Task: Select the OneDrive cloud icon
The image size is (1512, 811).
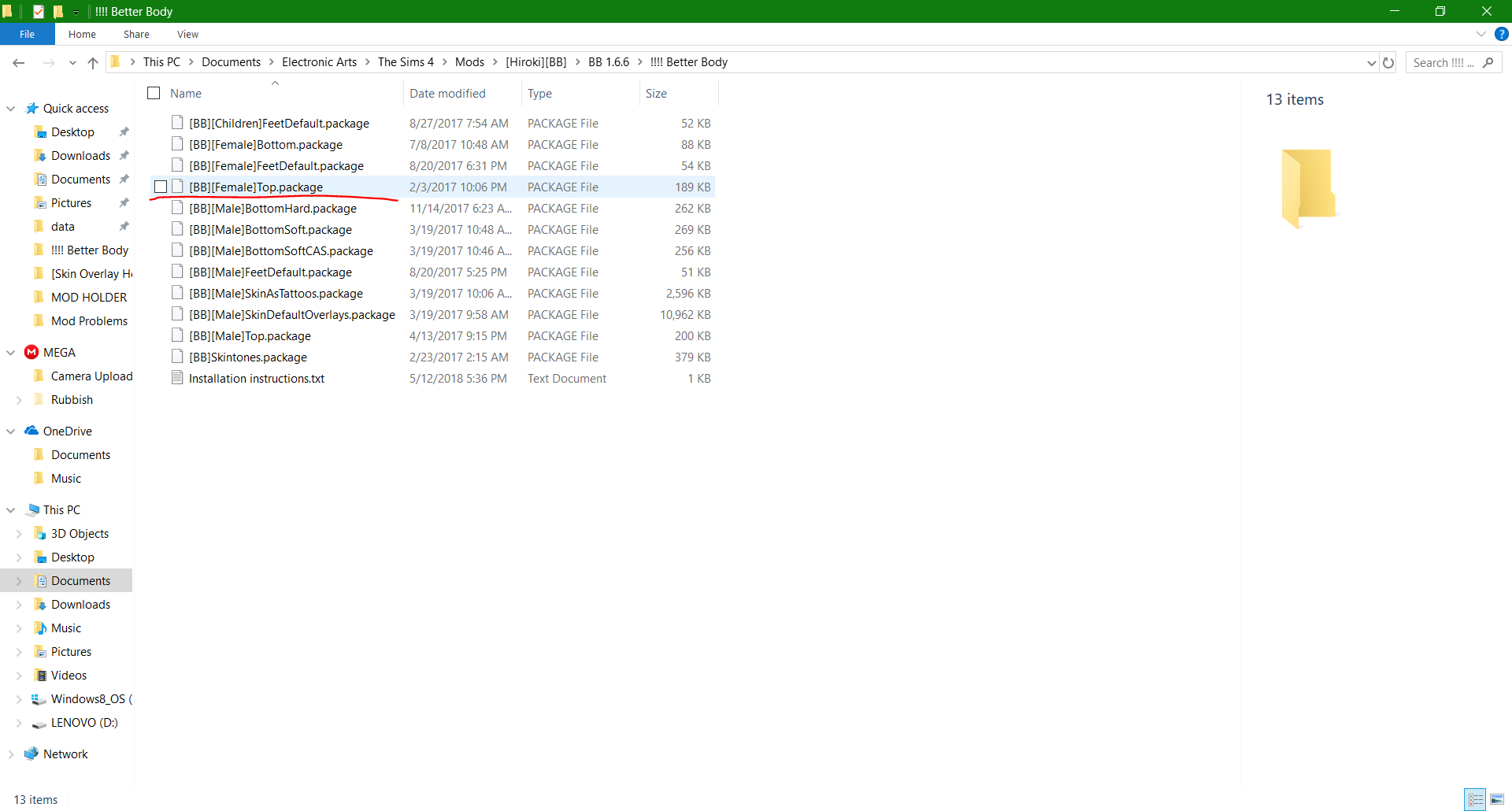Action: [31, 431]
